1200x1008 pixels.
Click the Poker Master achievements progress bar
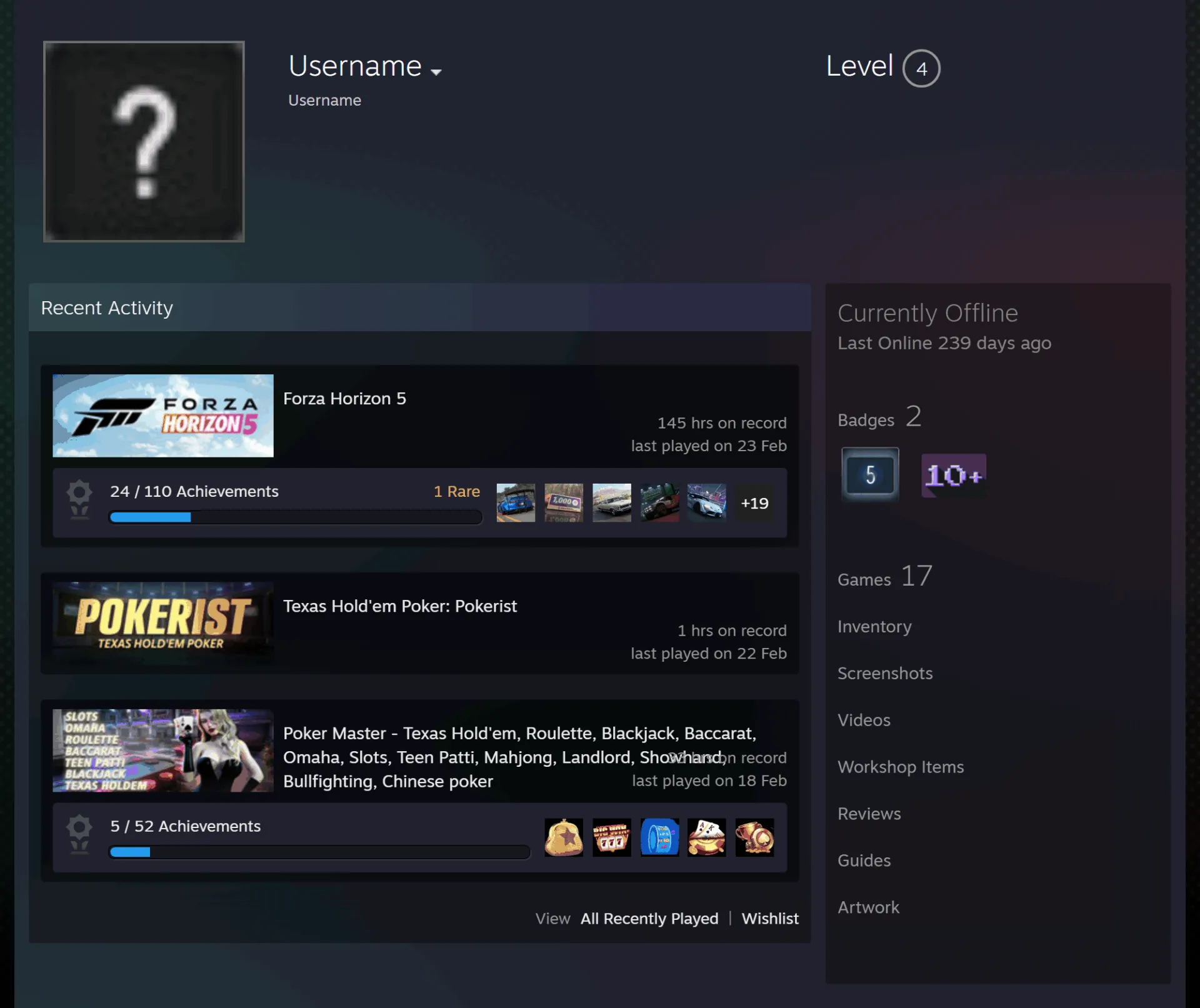click(x=319, y=852)
